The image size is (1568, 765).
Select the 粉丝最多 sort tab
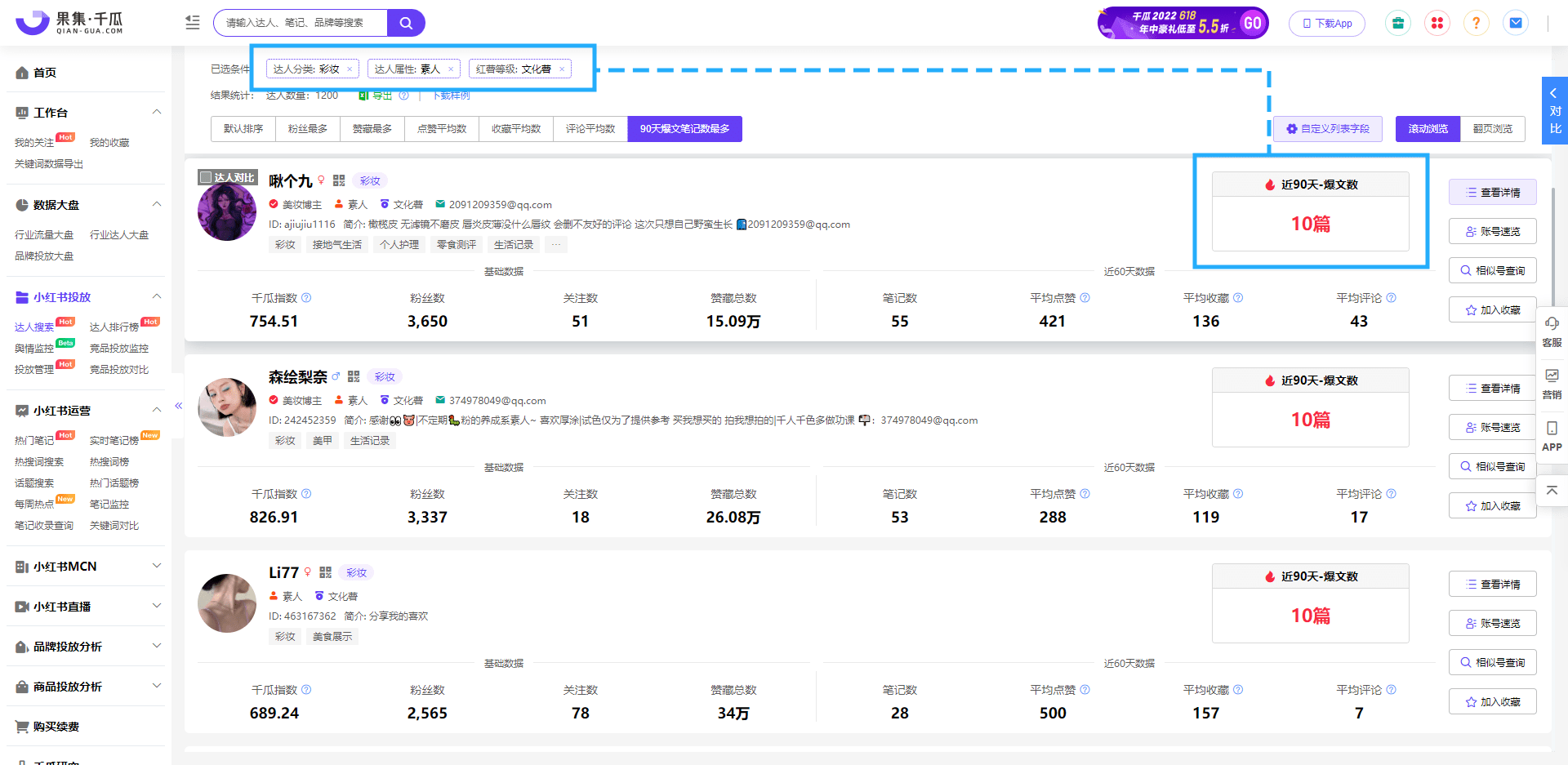pos(308,129)
